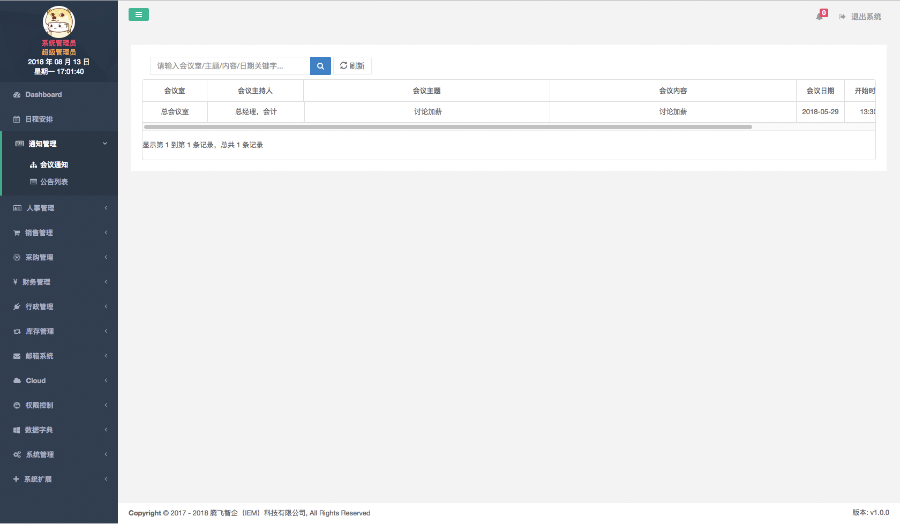
Task: Click the table's horizontal scrollbar
Action: 447,127
